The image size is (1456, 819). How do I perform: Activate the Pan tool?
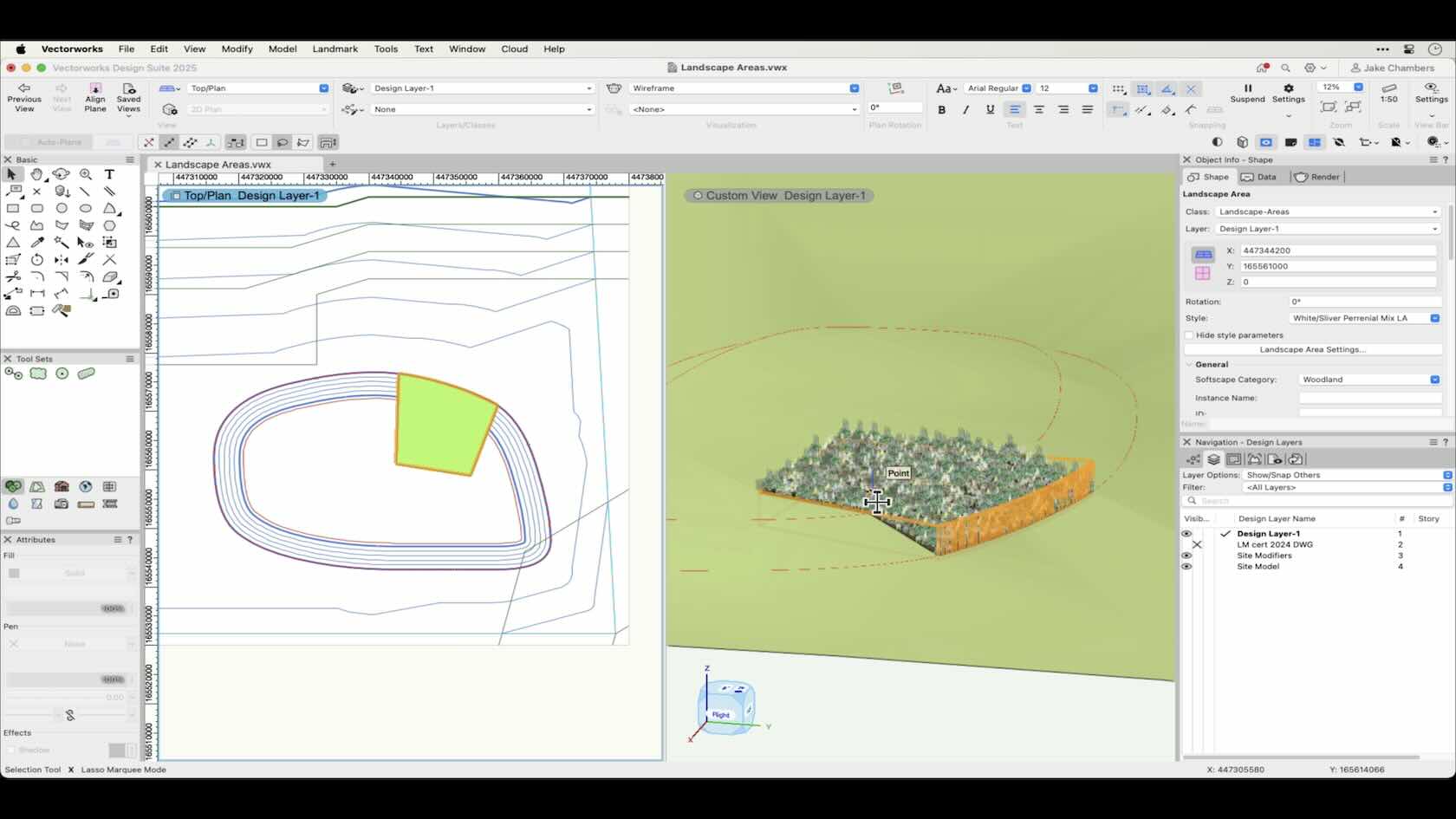coord(37,174)
